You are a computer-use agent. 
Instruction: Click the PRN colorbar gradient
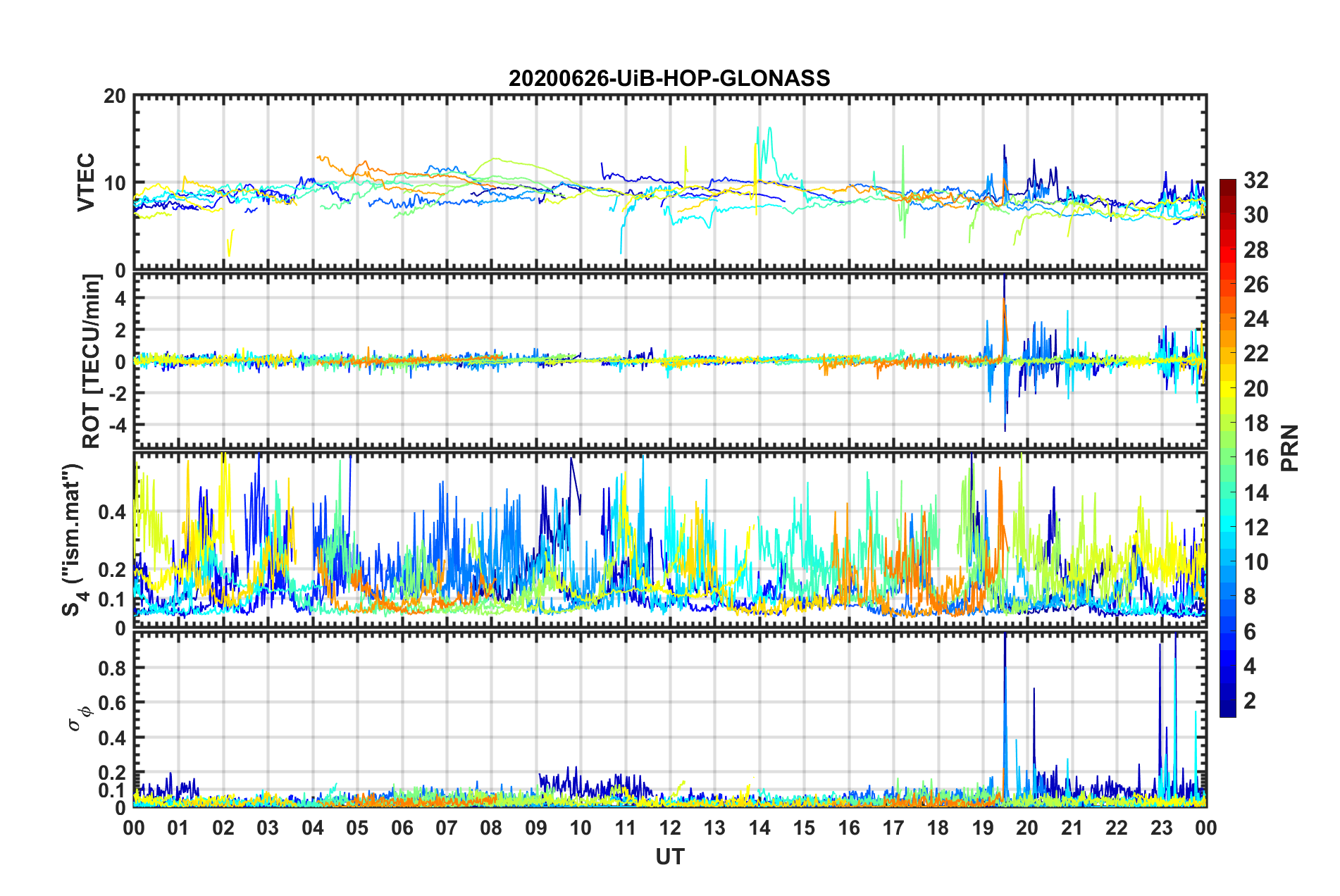tap(1228, 448)
